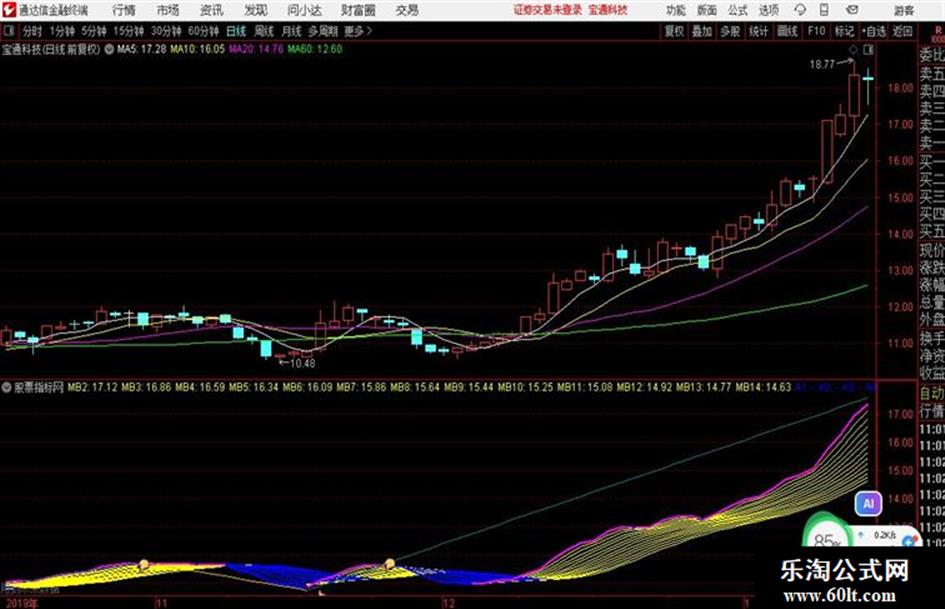This screenshot has height=609, width=945.
Task: Open the AI assistant floating button
Action: pyautogui.click(x=868, y=503)
